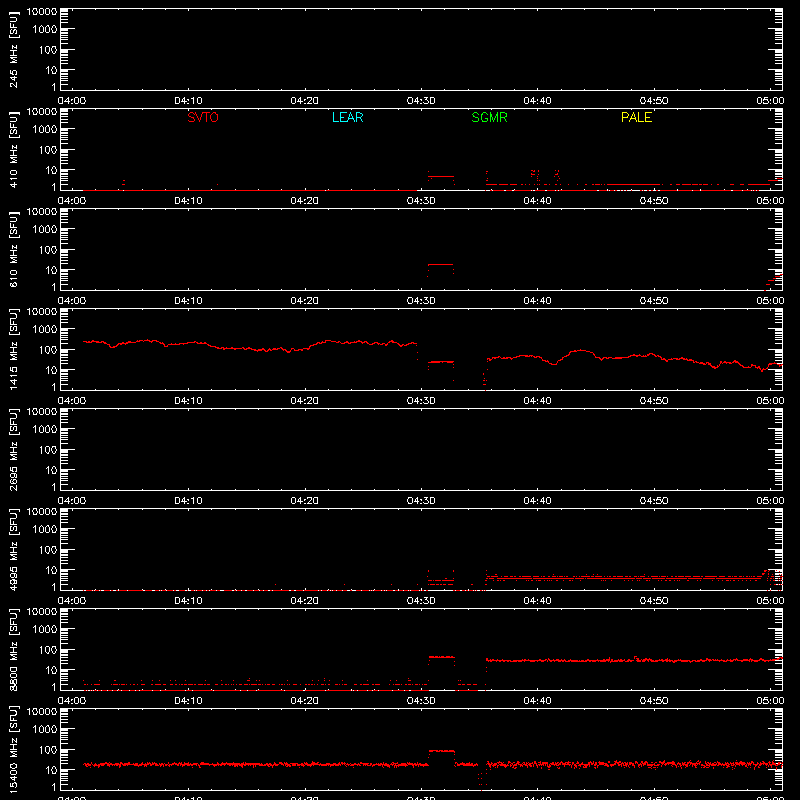Click the 15400 MHz burst plateau after 04:30
The image size is (800, 800).
(441, 751)
